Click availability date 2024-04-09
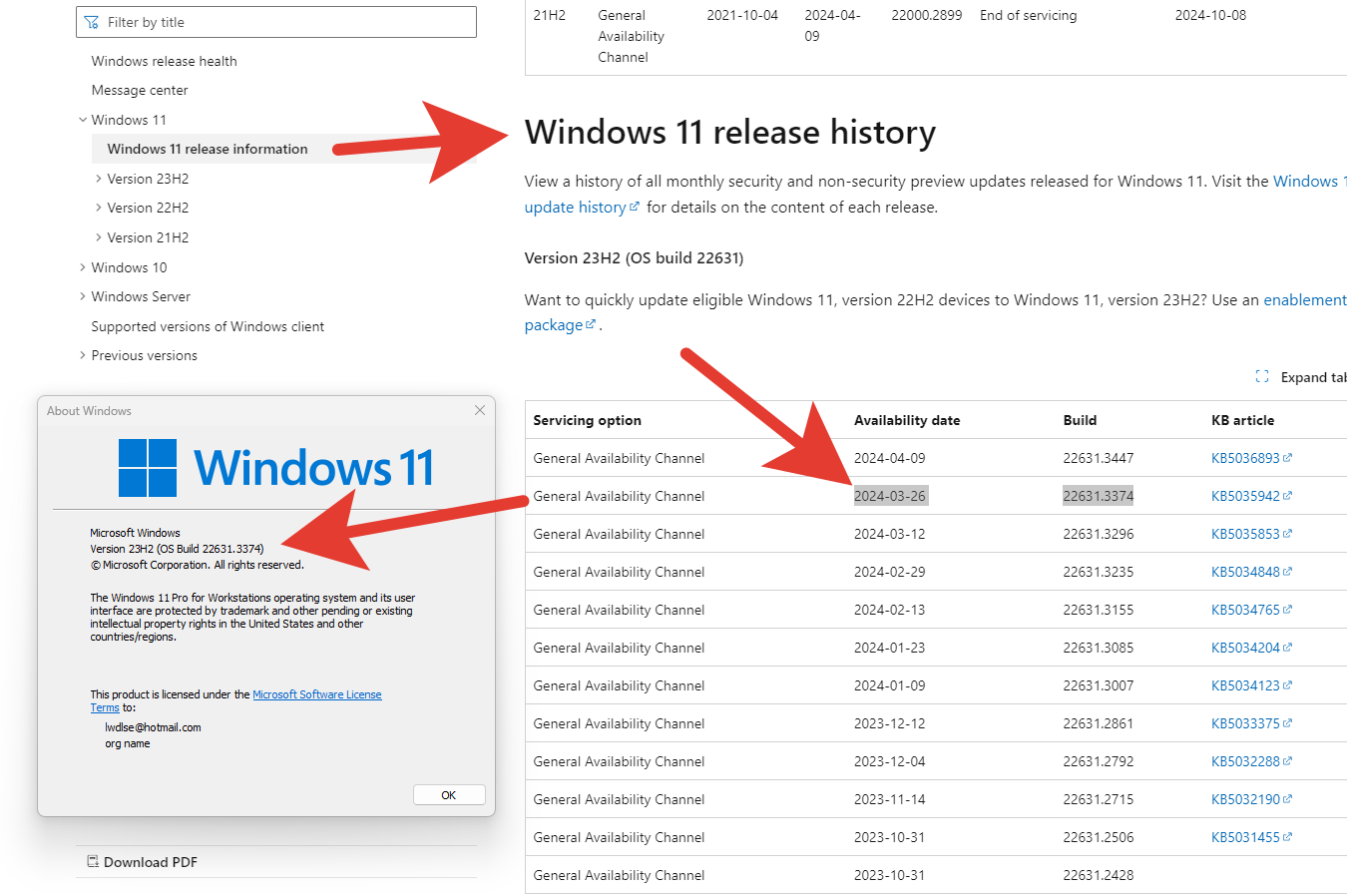Image resolution: width=1347 pixels, height=896 pixels. [890, 458]
